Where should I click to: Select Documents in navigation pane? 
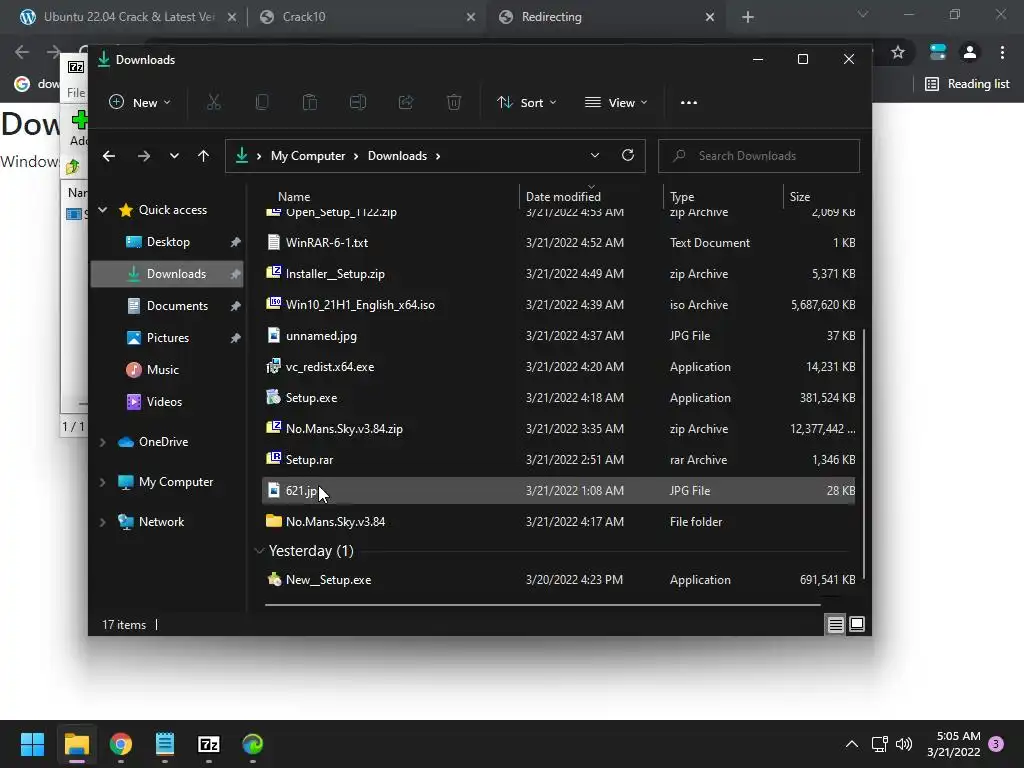pyautogui.click(x=177, y=306)
